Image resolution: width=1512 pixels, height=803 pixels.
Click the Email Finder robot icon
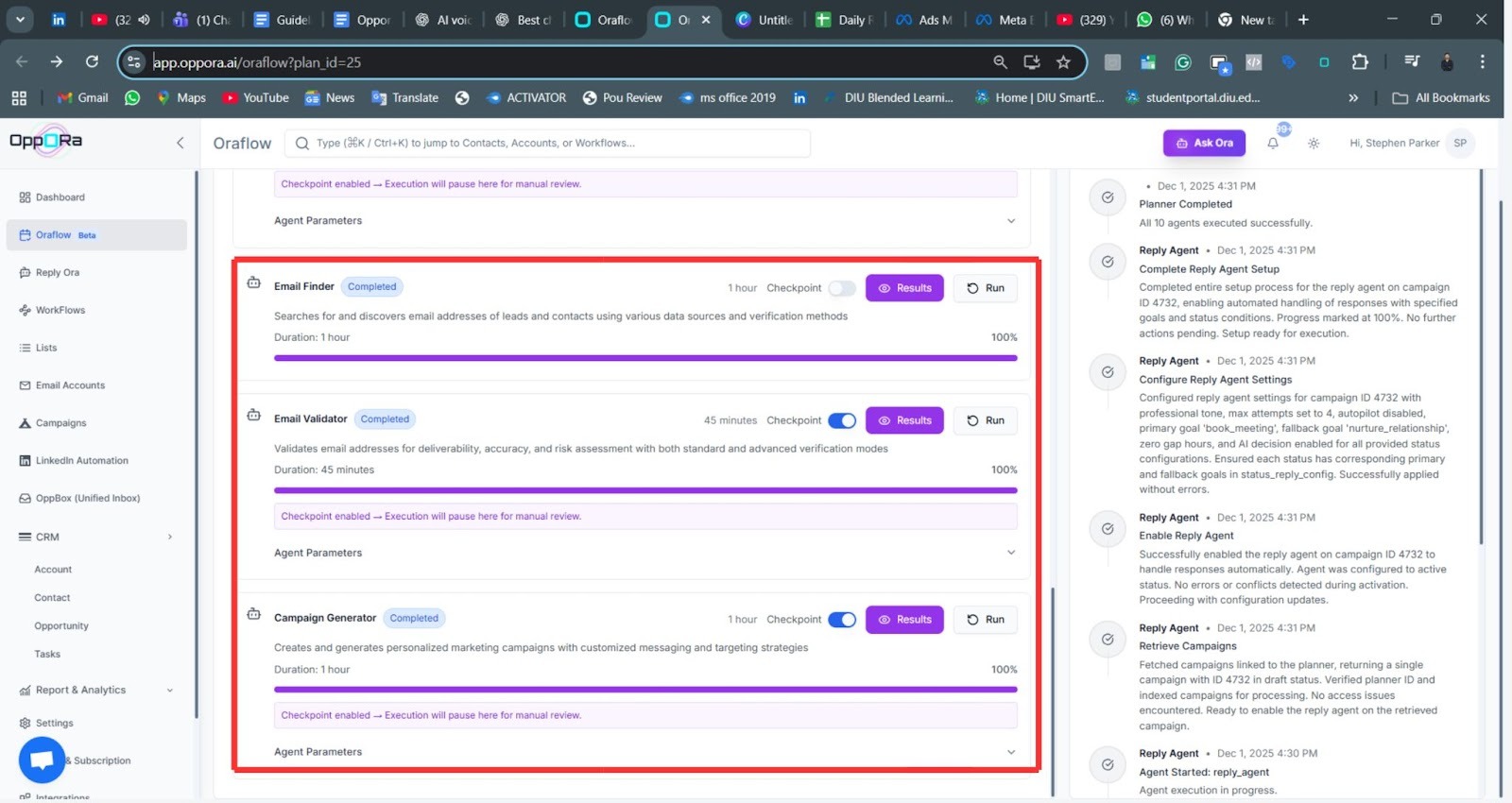pyautogui.click(x=253, y=283)
